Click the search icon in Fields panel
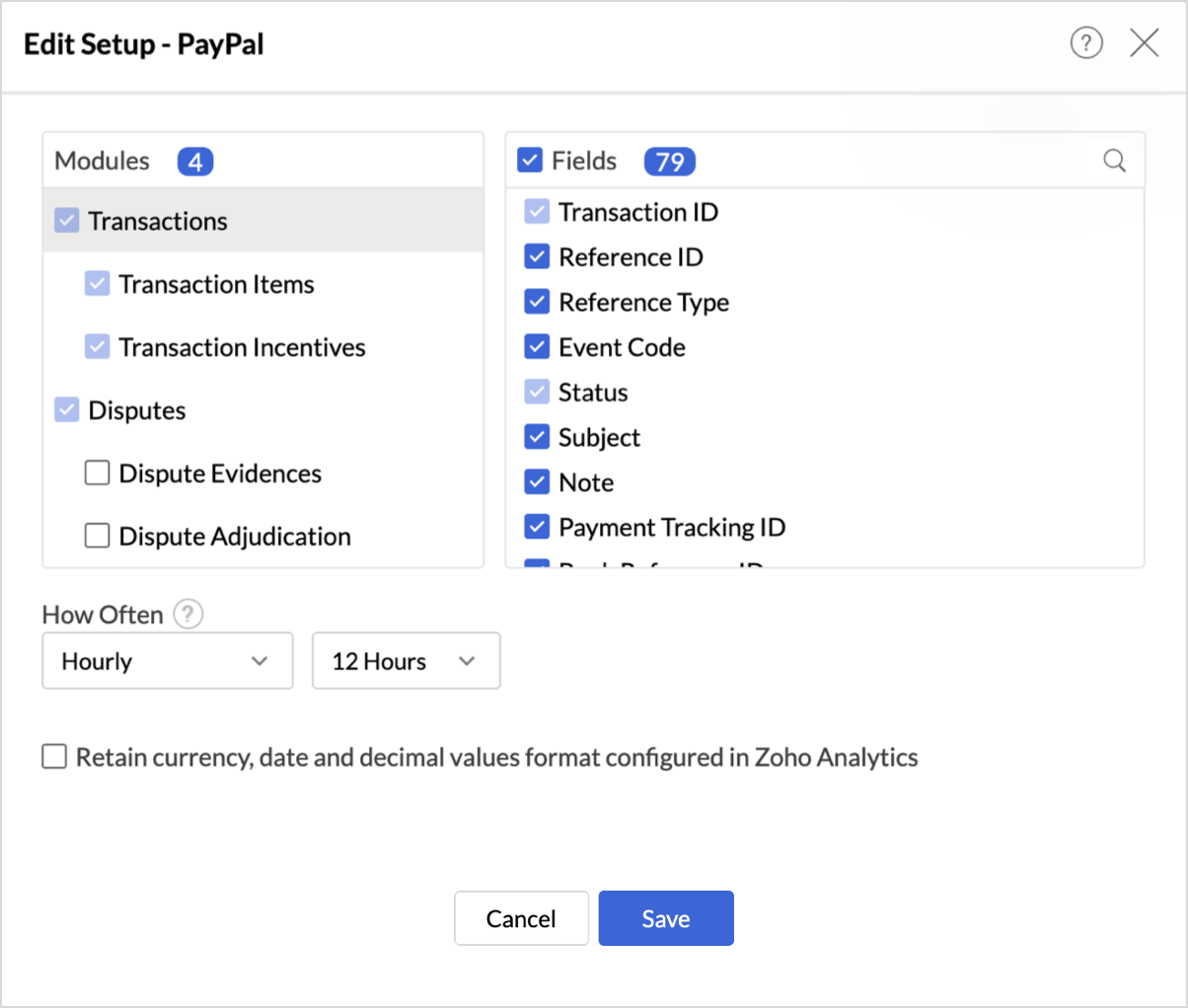Image resolution: width=1188 pixels, height=1008 pixels. [1114, 161]
